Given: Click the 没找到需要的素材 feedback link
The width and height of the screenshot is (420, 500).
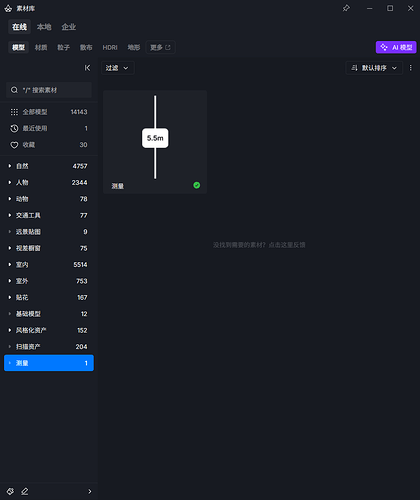Looking at the screenshot, I should click(x=259, y=245).
